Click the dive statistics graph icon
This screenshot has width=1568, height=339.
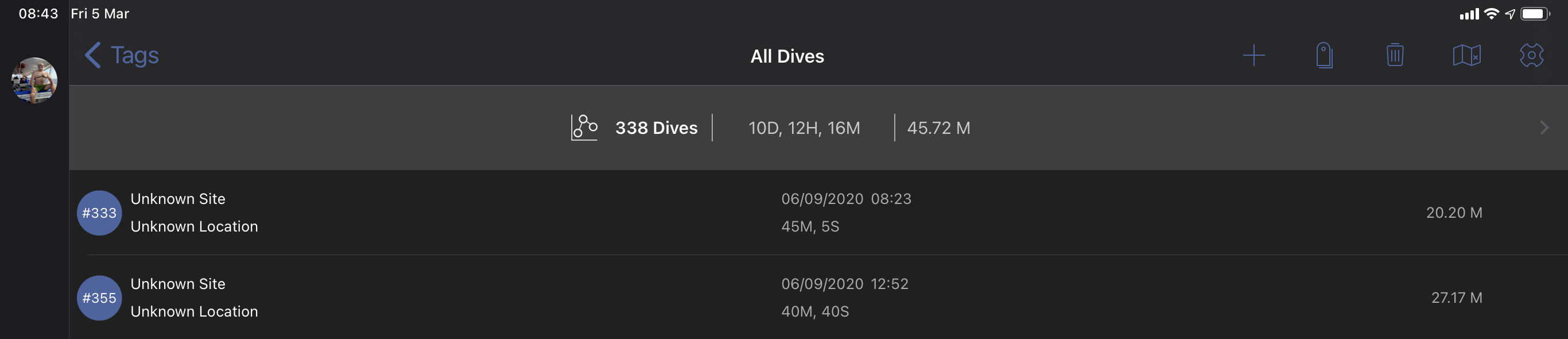(x=584, y=128)
